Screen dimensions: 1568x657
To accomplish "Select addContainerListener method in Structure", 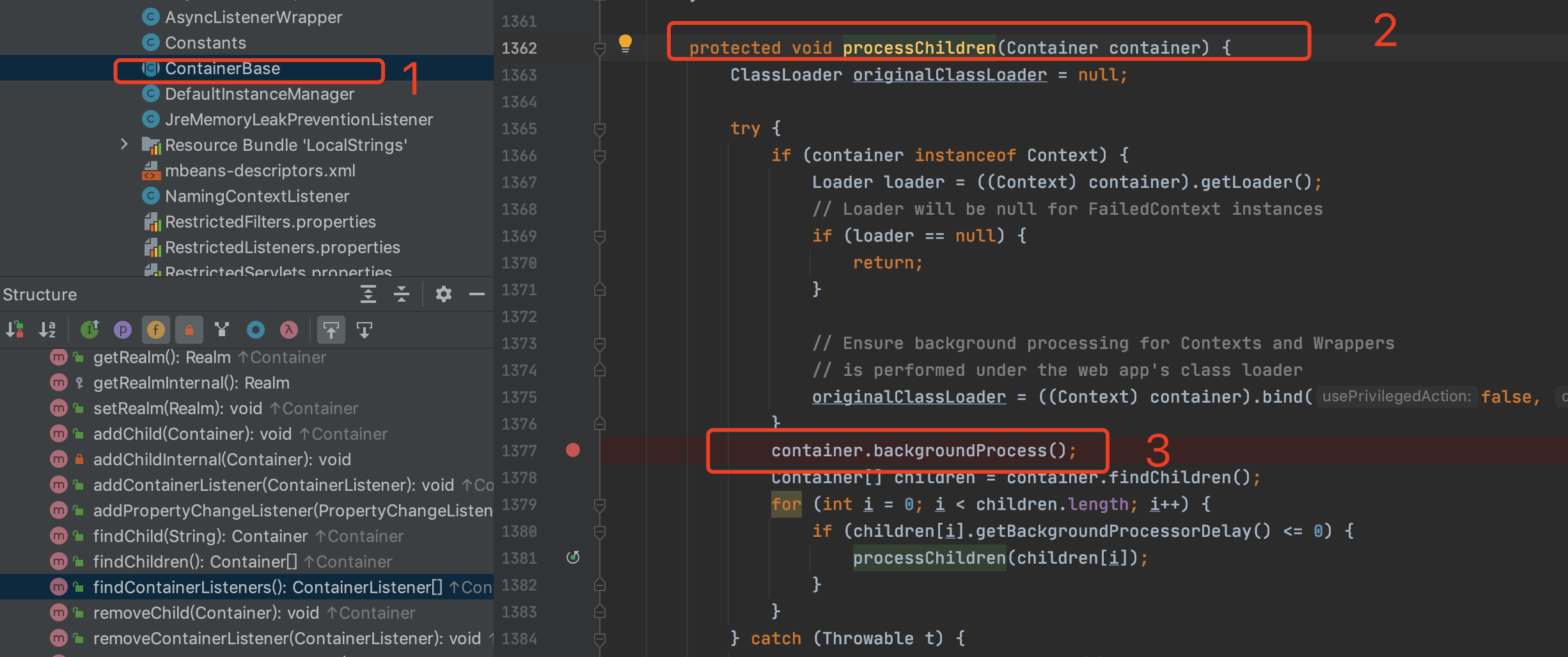I will pyautogui.click(x=247, y=485).
